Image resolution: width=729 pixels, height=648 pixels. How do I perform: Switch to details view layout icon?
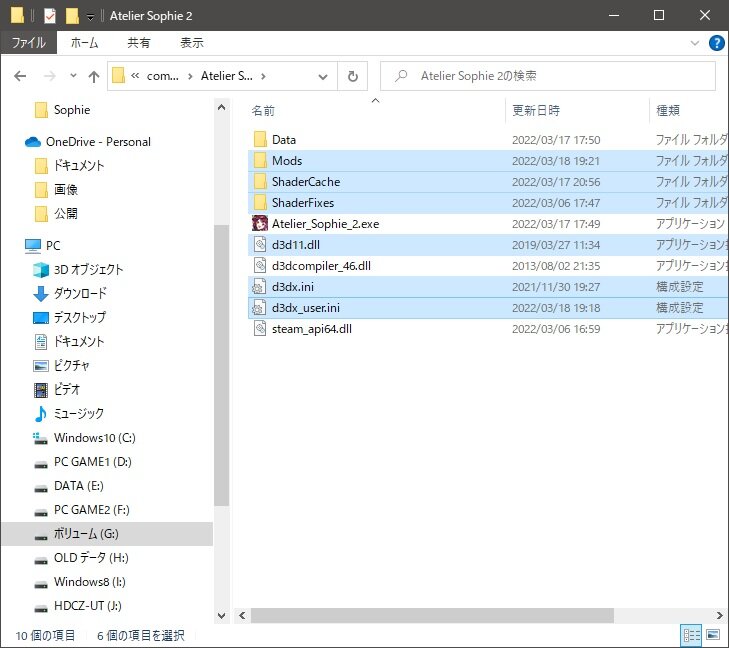click(691, 635)
